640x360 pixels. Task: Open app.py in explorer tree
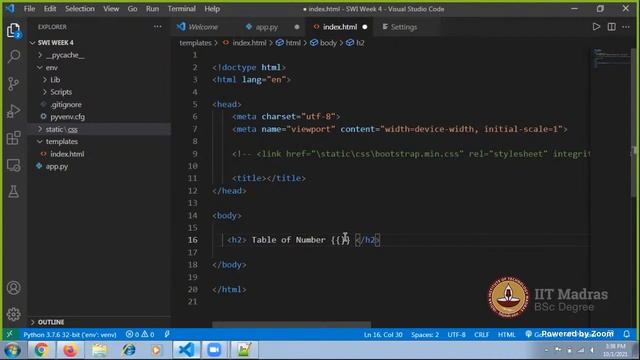point(57,166)
